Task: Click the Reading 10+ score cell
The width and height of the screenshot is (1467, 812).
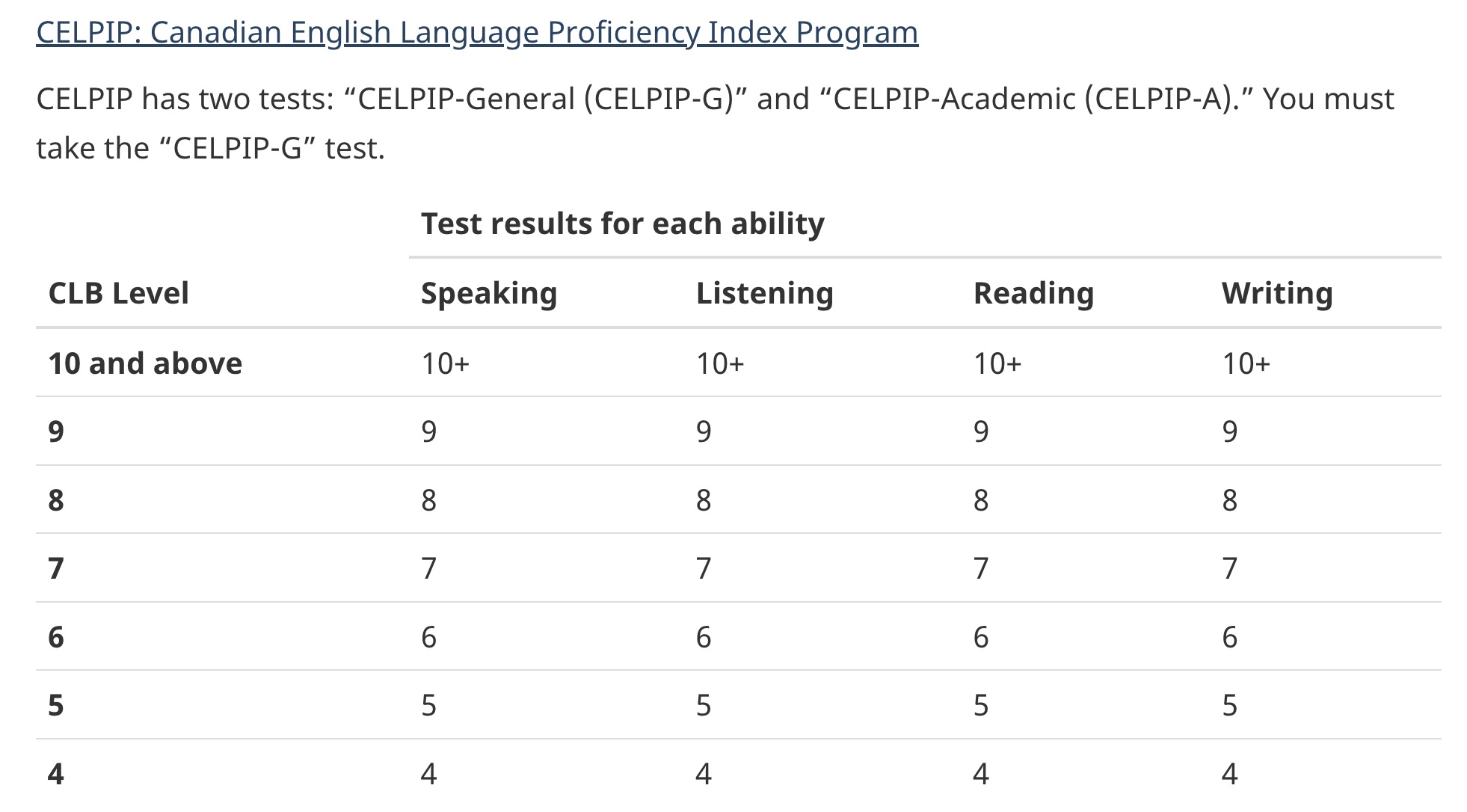Action: click(997, 363)
